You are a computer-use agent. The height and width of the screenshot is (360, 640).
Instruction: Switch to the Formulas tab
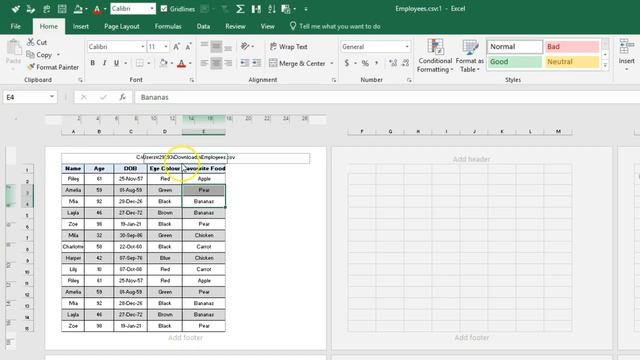168,27
